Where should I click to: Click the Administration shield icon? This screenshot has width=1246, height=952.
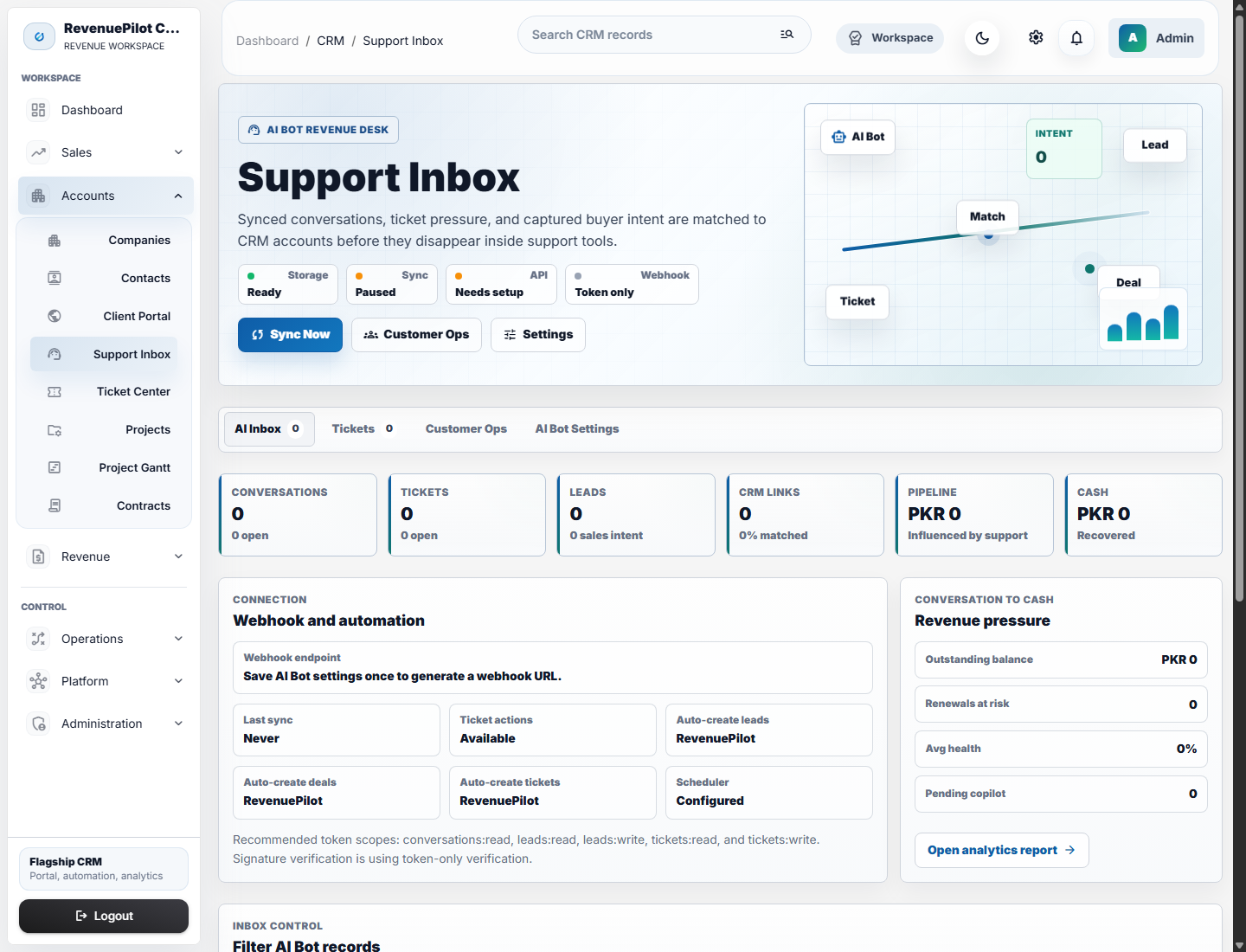pyautogui.click(x=38, y=724)
